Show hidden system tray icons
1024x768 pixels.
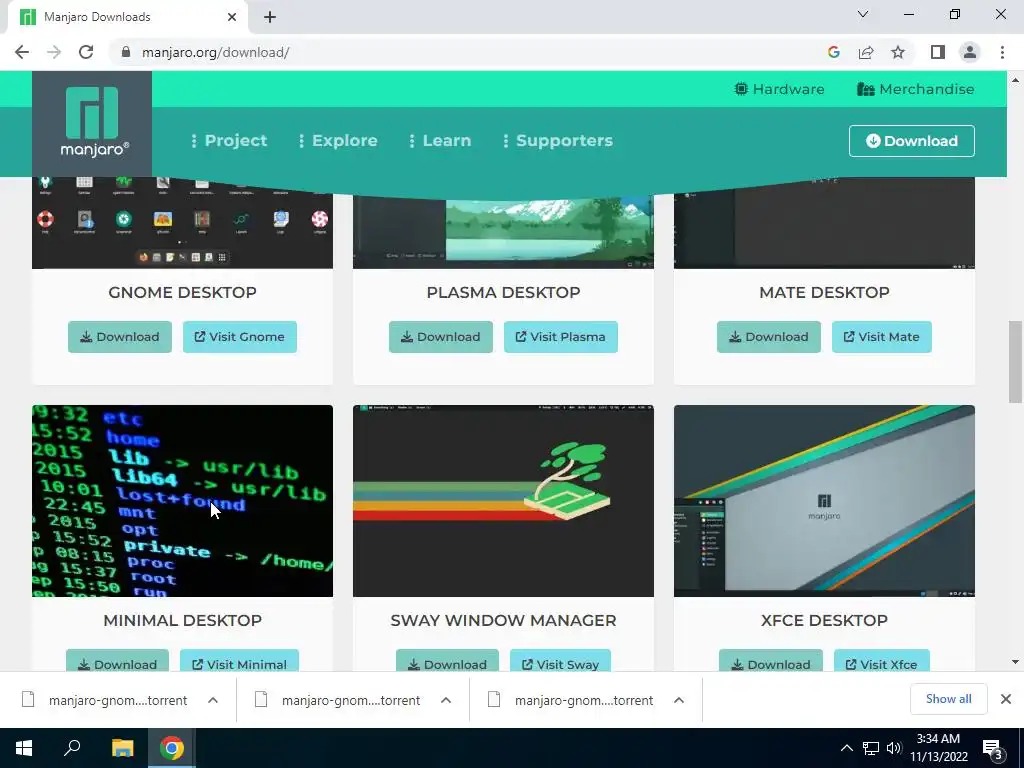coord(846,748)
